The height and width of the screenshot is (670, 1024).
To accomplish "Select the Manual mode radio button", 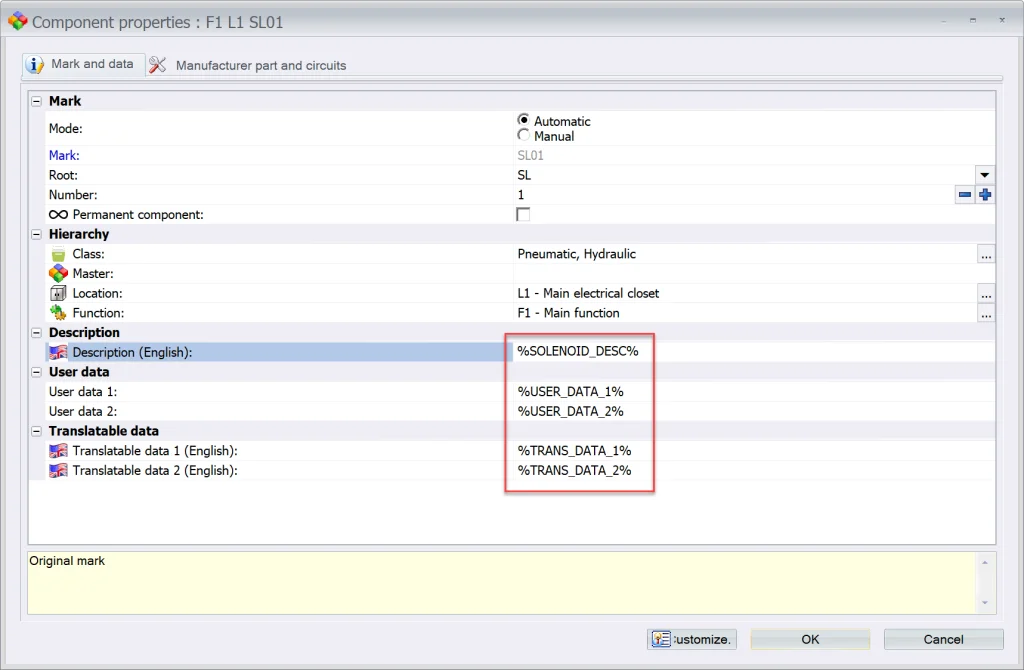I will 523,136.
